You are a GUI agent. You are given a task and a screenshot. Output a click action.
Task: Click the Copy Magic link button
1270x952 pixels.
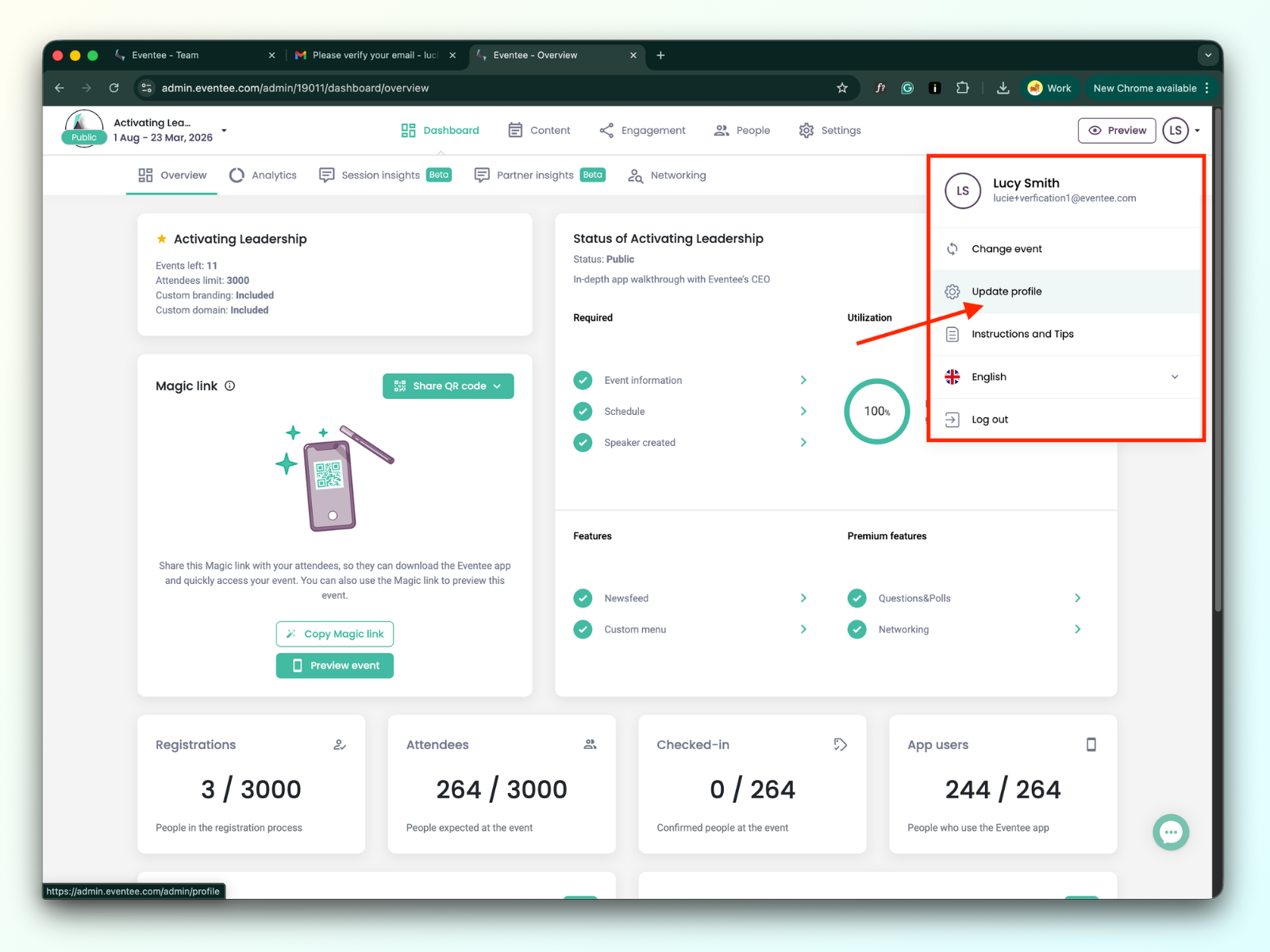[x=335, y=634]
